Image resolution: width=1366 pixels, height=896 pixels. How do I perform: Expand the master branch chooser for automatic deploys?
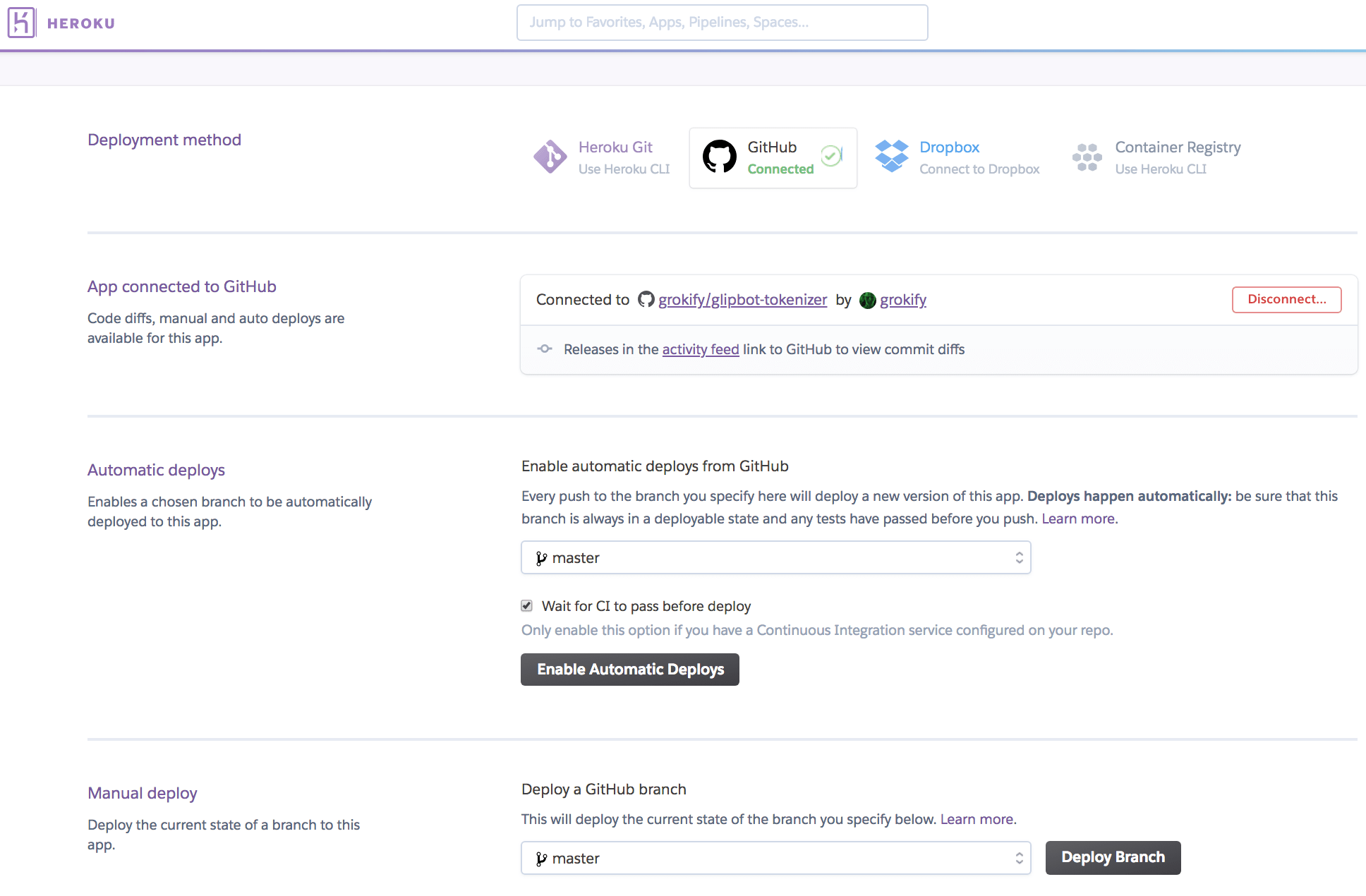click(1018, 557)
